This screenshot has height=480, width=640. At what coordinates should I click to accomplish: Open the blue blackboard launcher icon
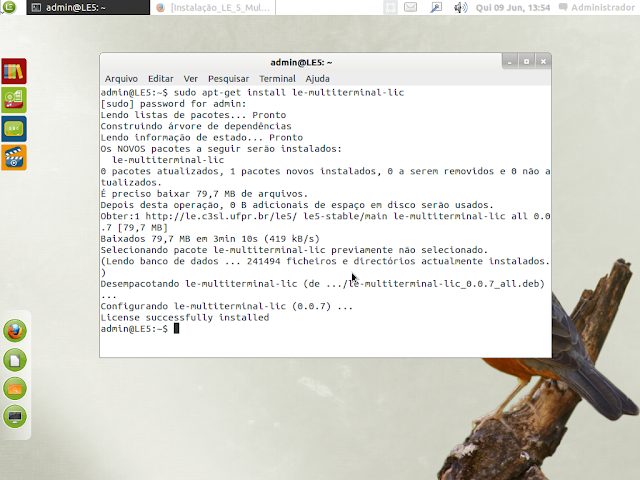pos(14,129)
